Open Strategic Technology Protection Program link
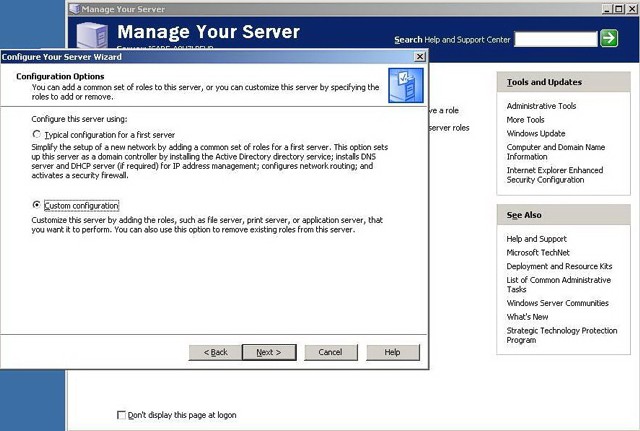Screen dimensions: 640x431 click(x=562, y=335)
